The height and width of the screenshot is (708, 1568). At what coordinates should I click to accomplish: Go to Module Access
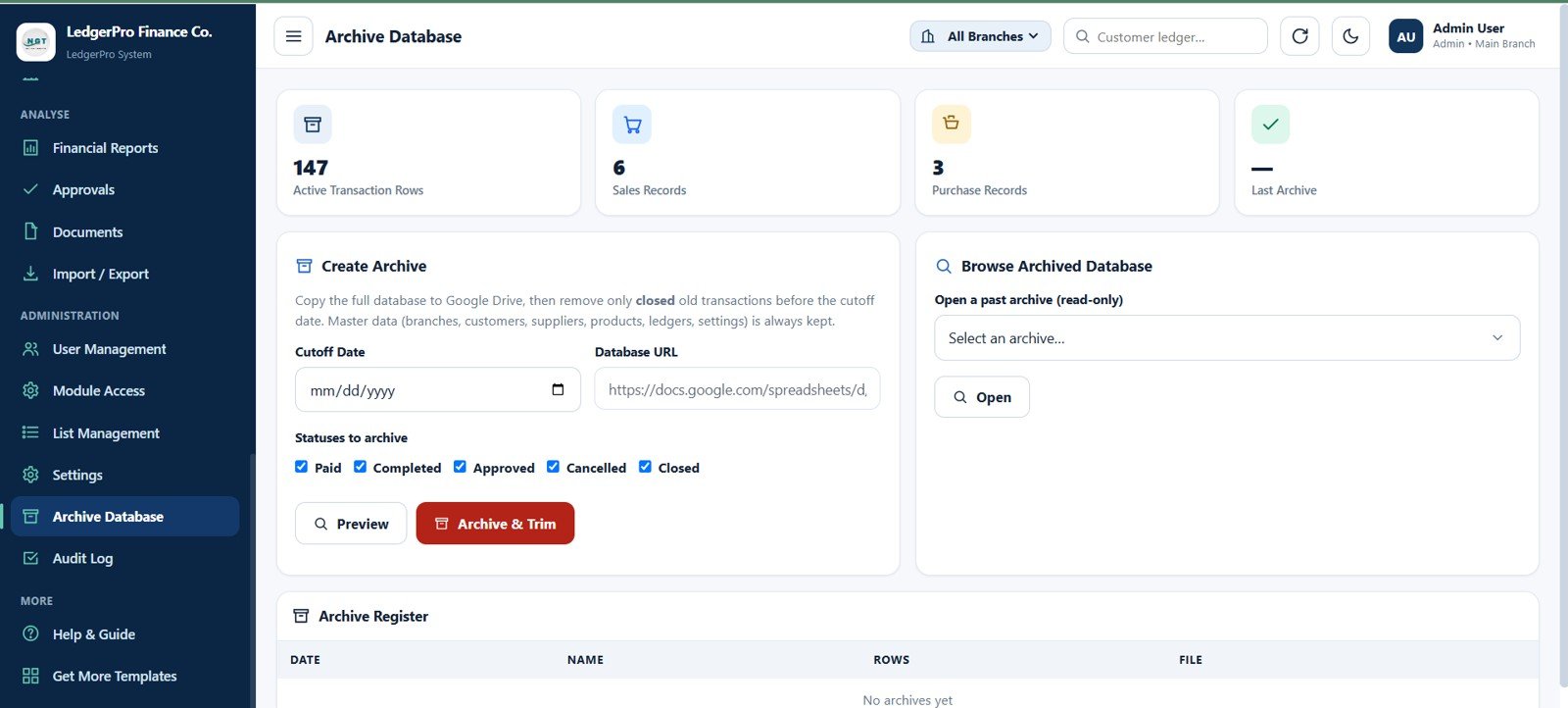[125, 390]
